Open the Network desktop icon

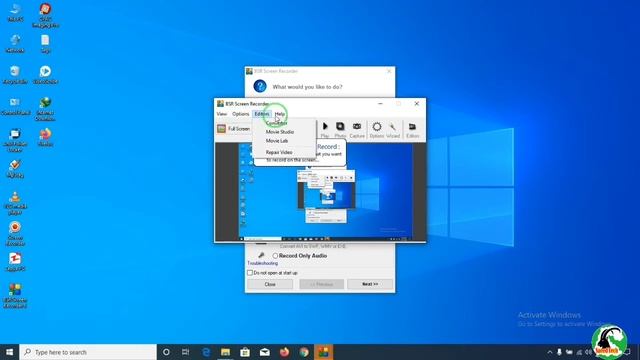[15, 43]
